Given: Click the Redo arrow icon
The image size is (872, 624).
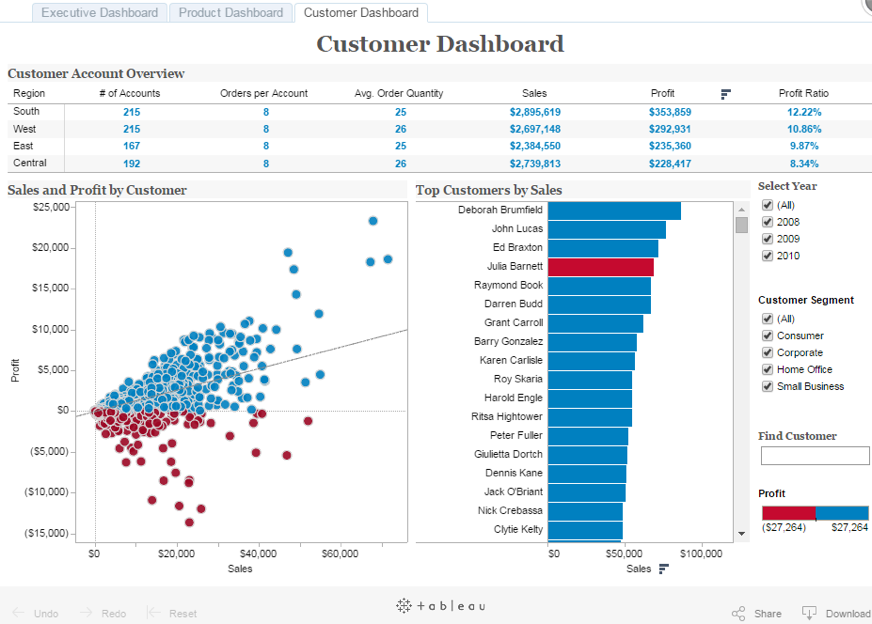Looking at the screenshot, I should point(86,613).
